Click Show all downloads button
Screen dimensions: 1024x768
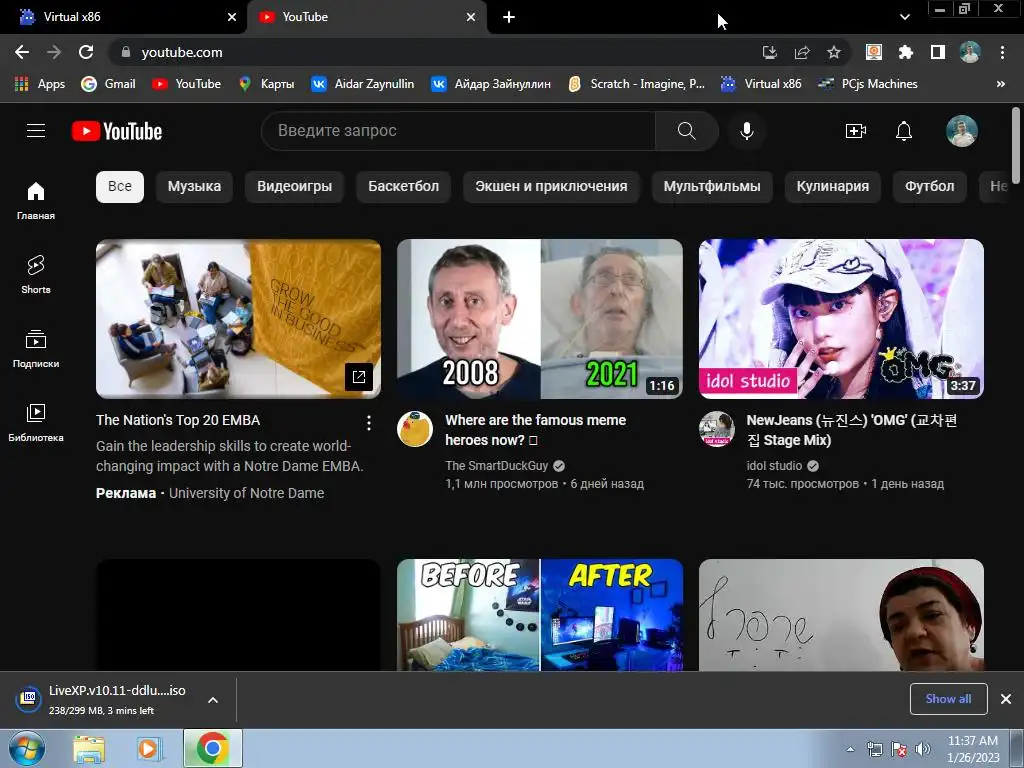coord(948,699)
